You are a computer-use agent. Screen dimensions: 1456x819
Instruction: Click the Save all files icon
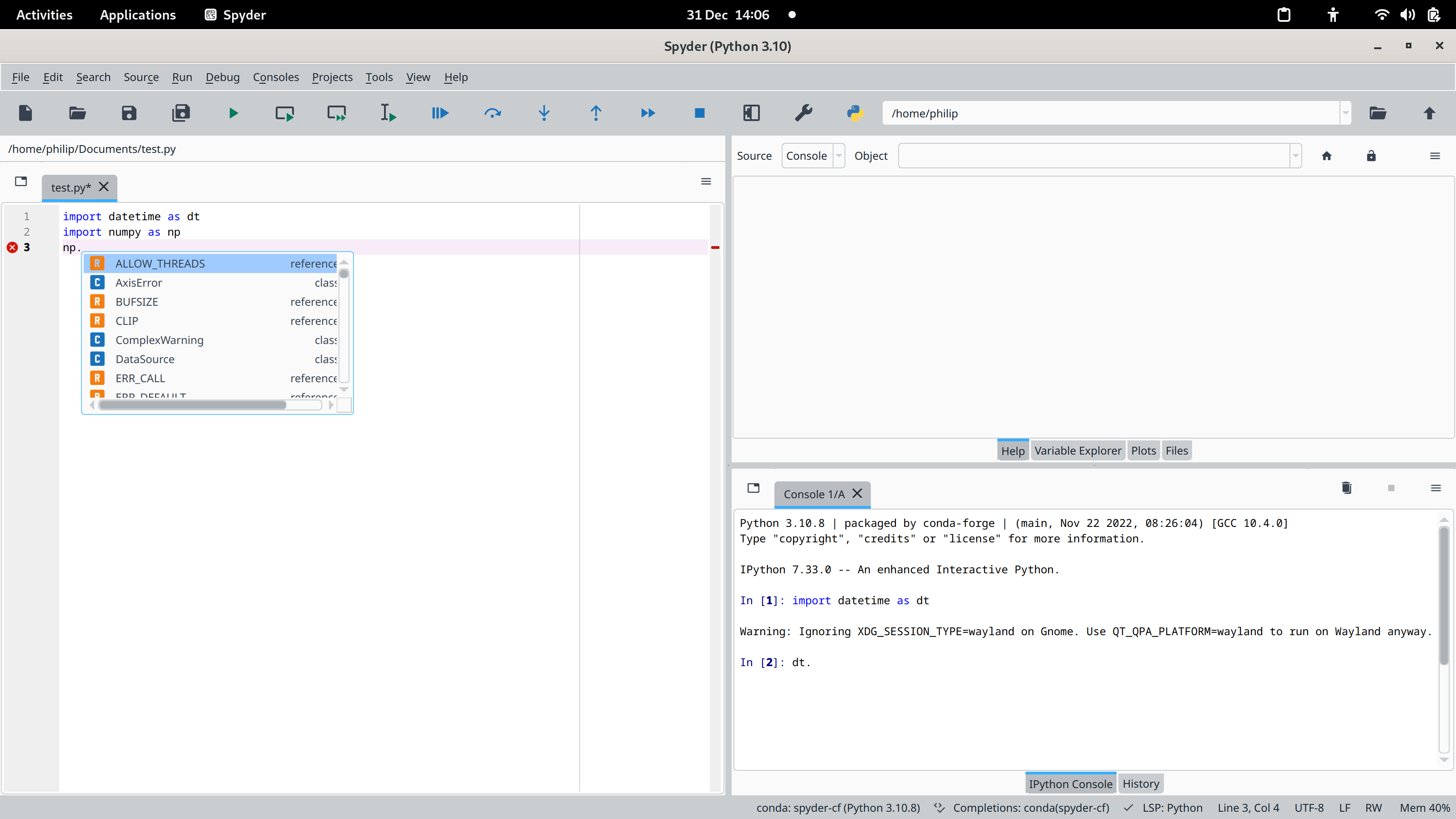[181, 113]
